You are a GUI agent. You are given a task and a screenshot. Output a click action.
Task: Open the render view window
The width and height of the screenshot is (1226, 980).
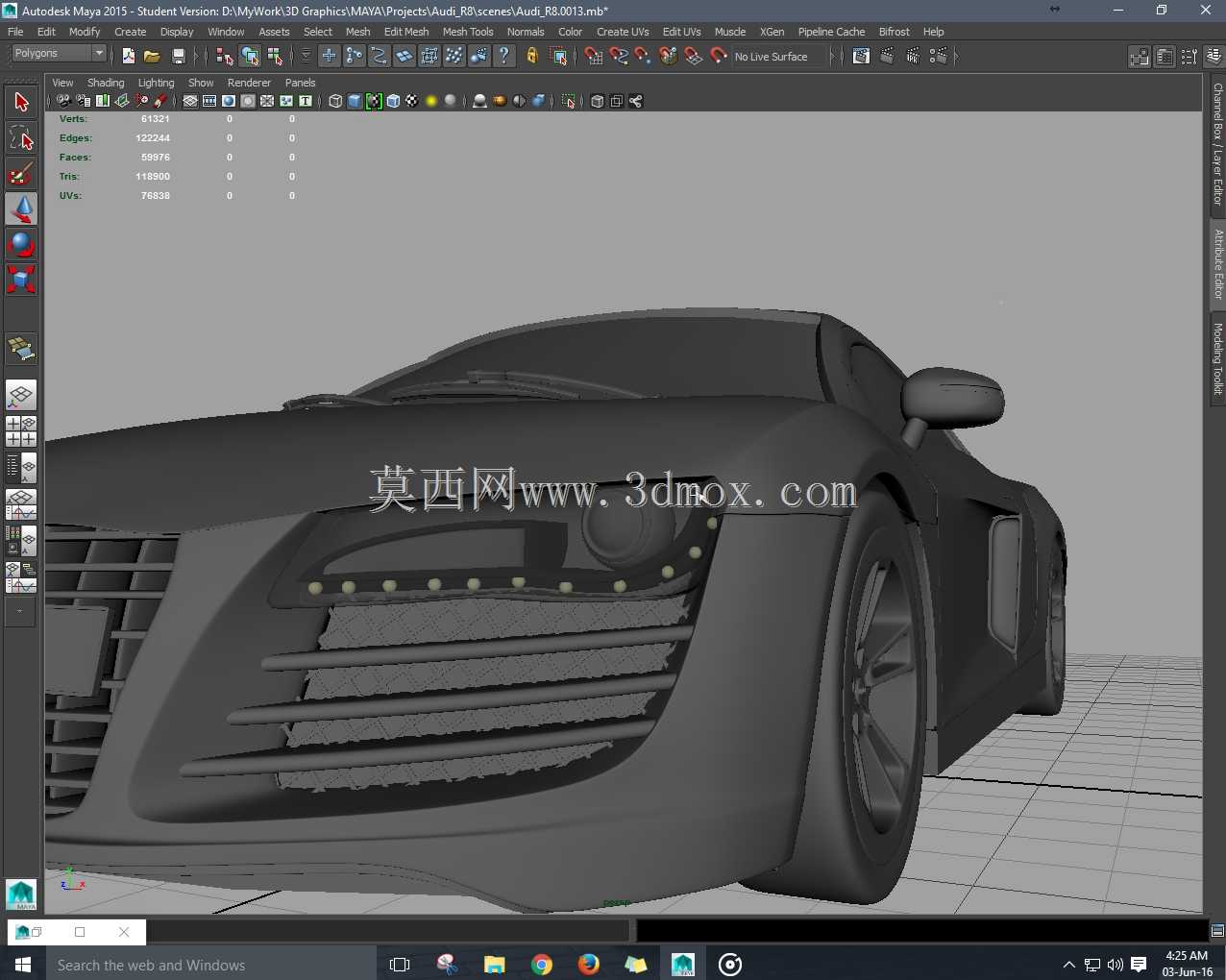[861, 57]
